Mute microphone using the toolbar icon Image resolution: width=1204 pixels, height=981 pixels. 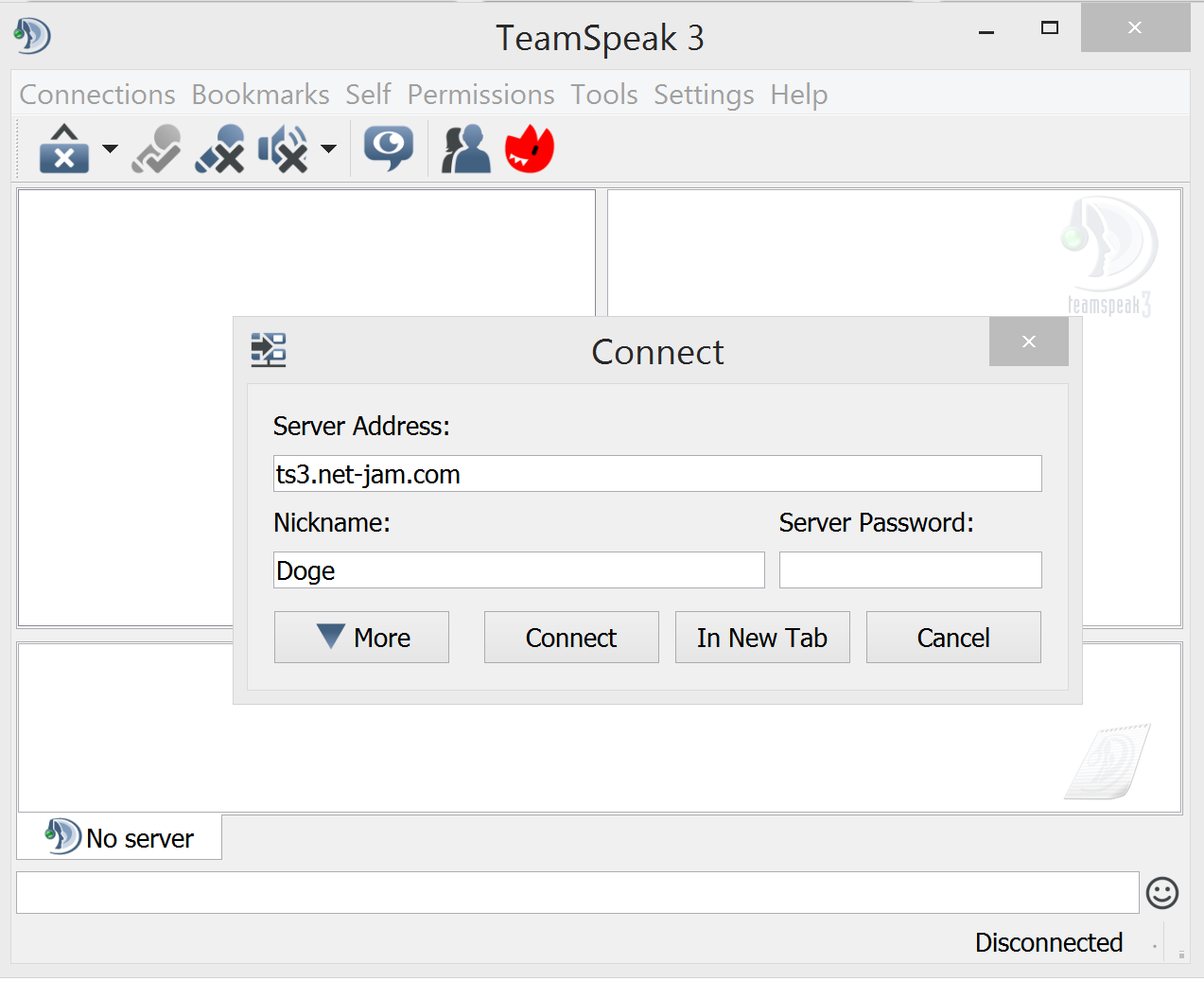(219, 149)
